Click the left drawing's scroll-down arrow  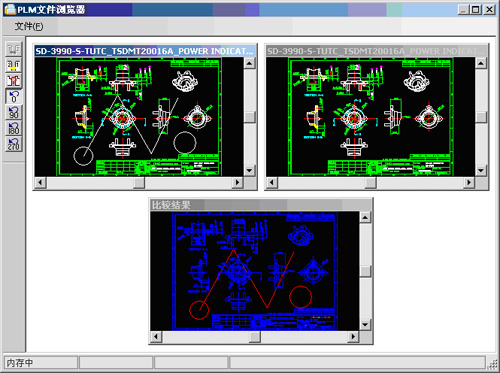point(249,171)
